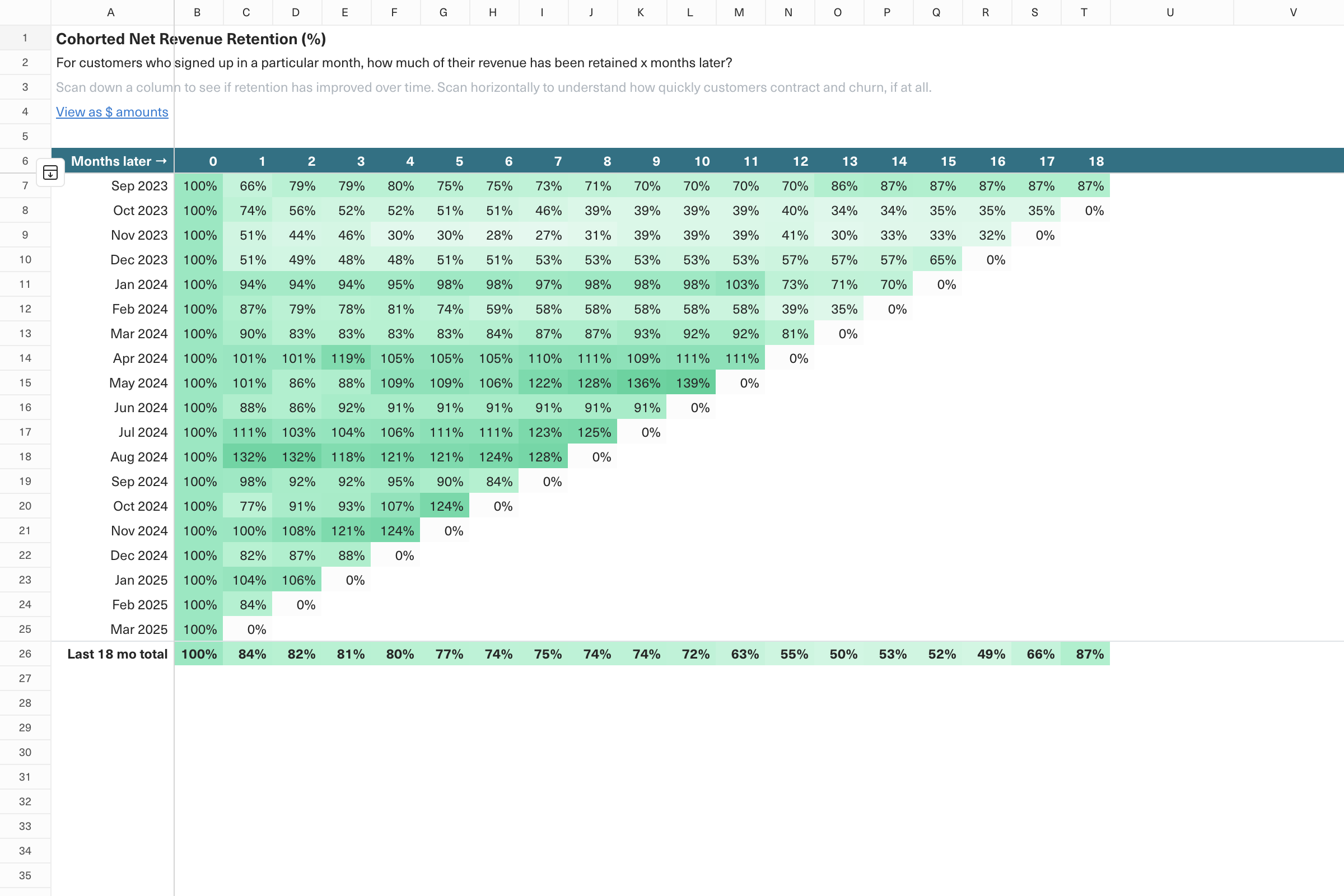Click the 84% cell in Feb 2025 row
Viewport: 1344px width, 896px height.
(248, 604)
